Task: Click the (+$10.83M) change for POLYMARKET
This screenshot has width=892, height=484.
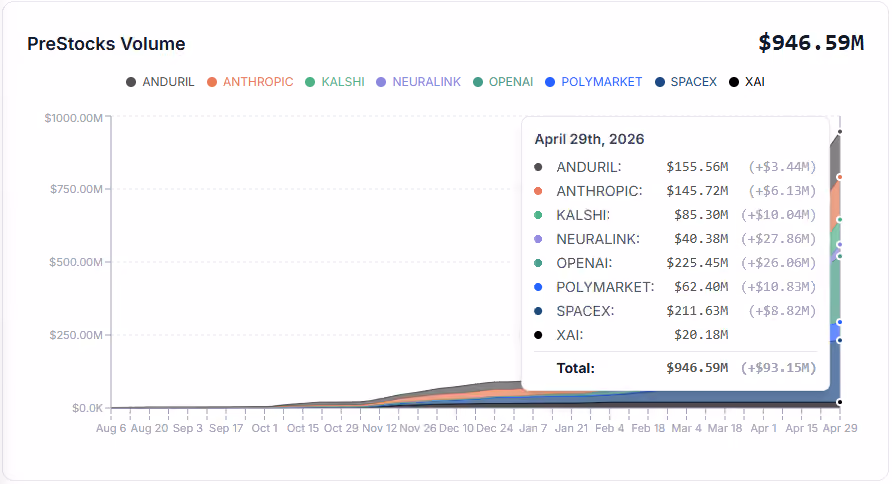Action: click(x=779, y=287)
